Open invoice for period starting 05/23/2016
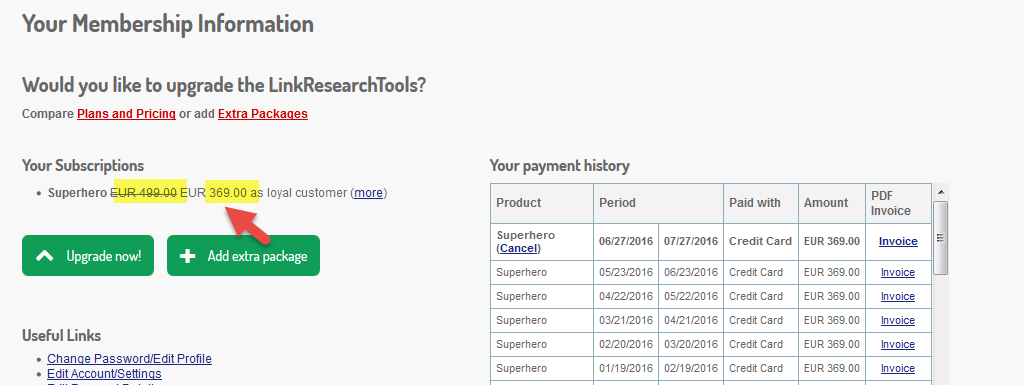The width and height of the screenshot is (1024, 385). pos(898,272)
